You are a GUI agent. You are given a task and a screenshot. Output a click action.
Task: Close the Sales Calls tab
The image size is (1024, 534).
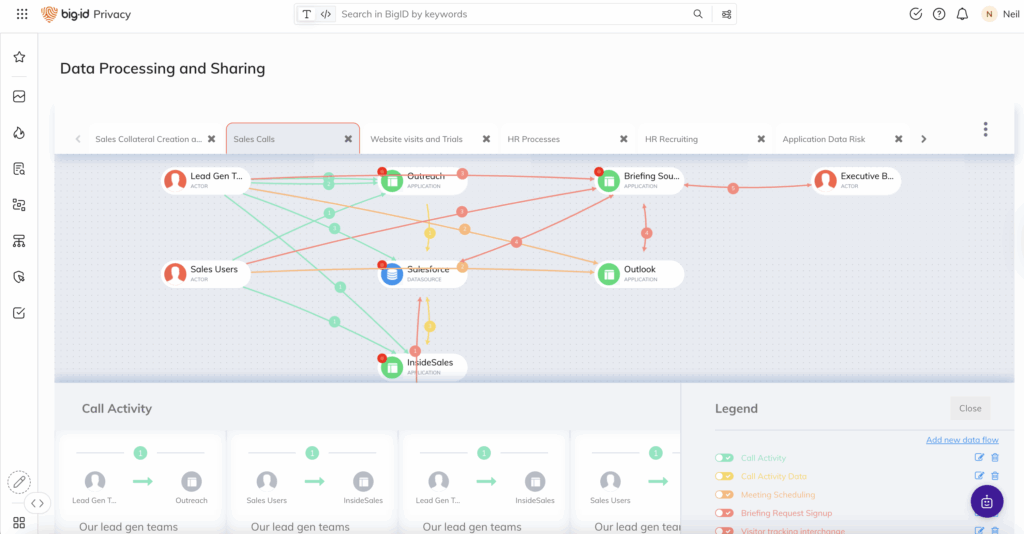(x=348, y=138)
